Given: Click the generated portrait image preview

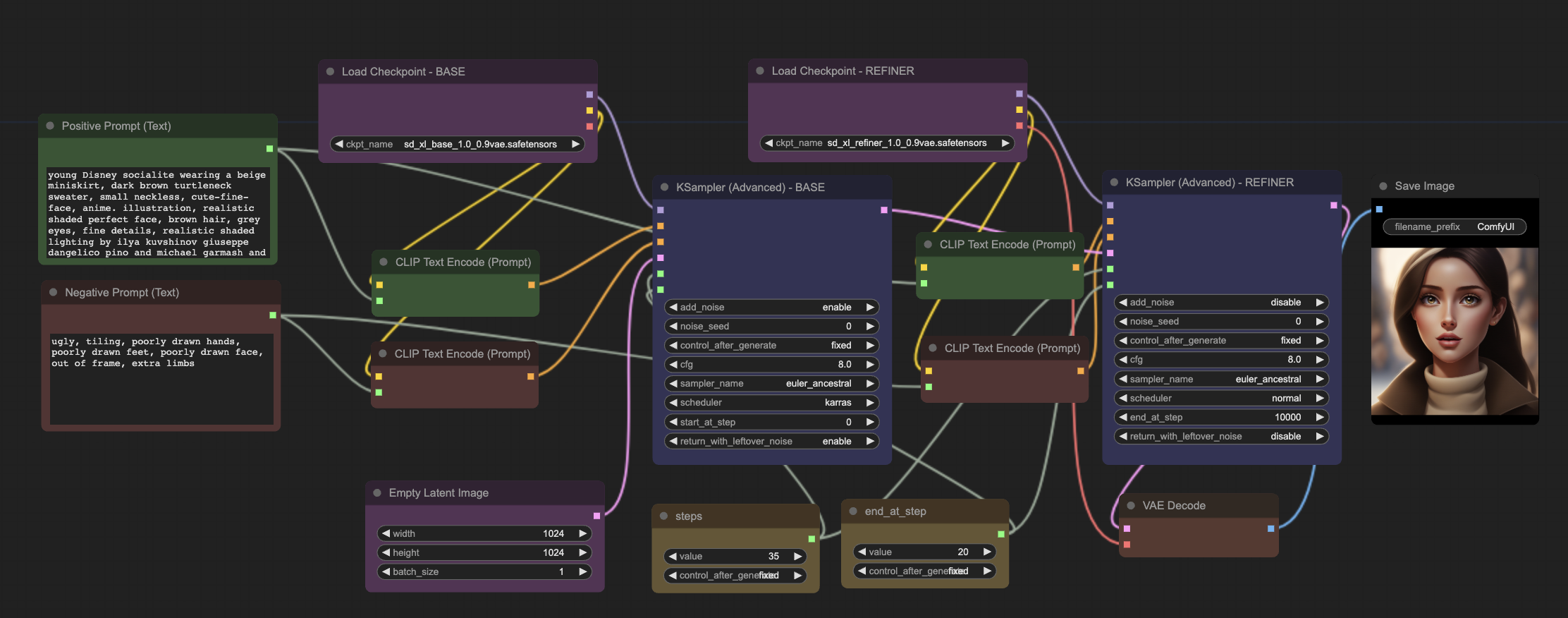Looking at the screenshot, I should pos(1454,330).
